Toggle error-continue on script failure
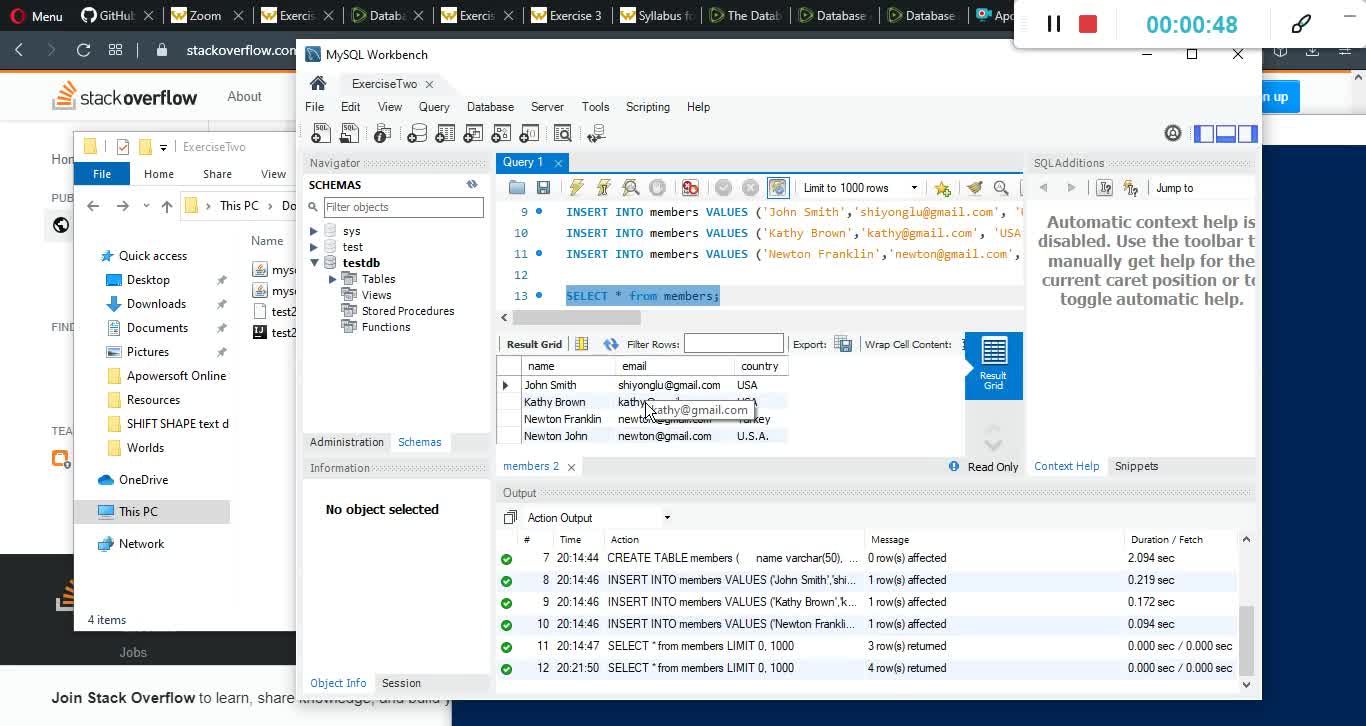 point(690,188)
